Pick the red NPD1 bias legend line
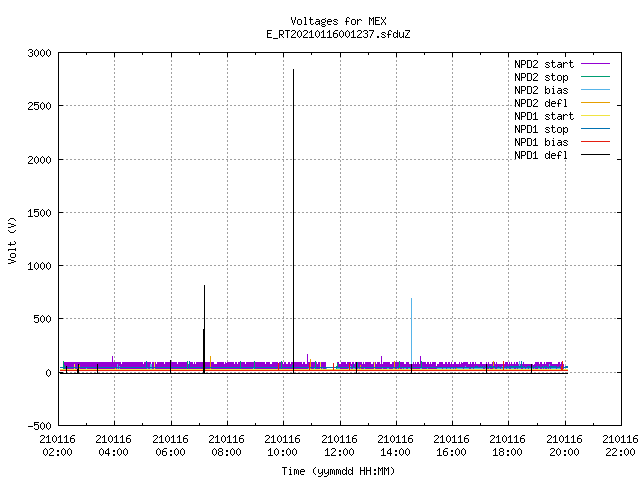640x480 pixels. tap(595, 142)
